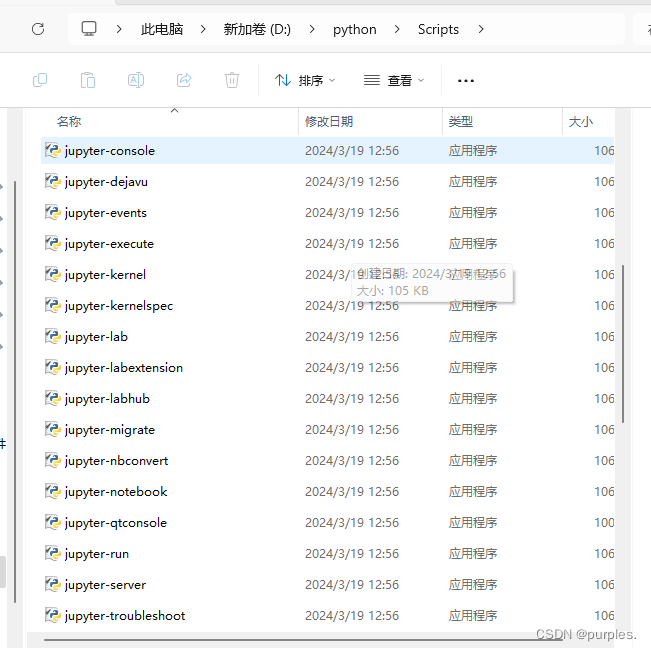651x651 pixels.
Task: Click the file name jupyter-migrate
Action: tap(110, 430)
